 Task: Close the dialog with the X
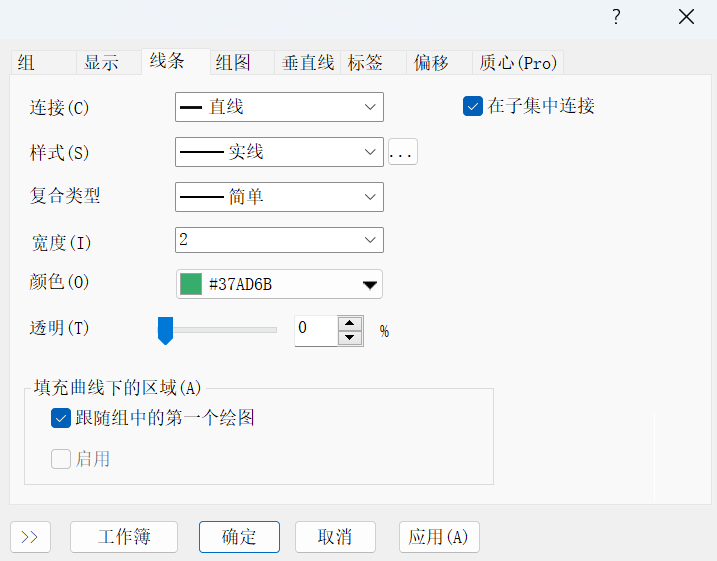pyautogui.click(x=686, y=17)
